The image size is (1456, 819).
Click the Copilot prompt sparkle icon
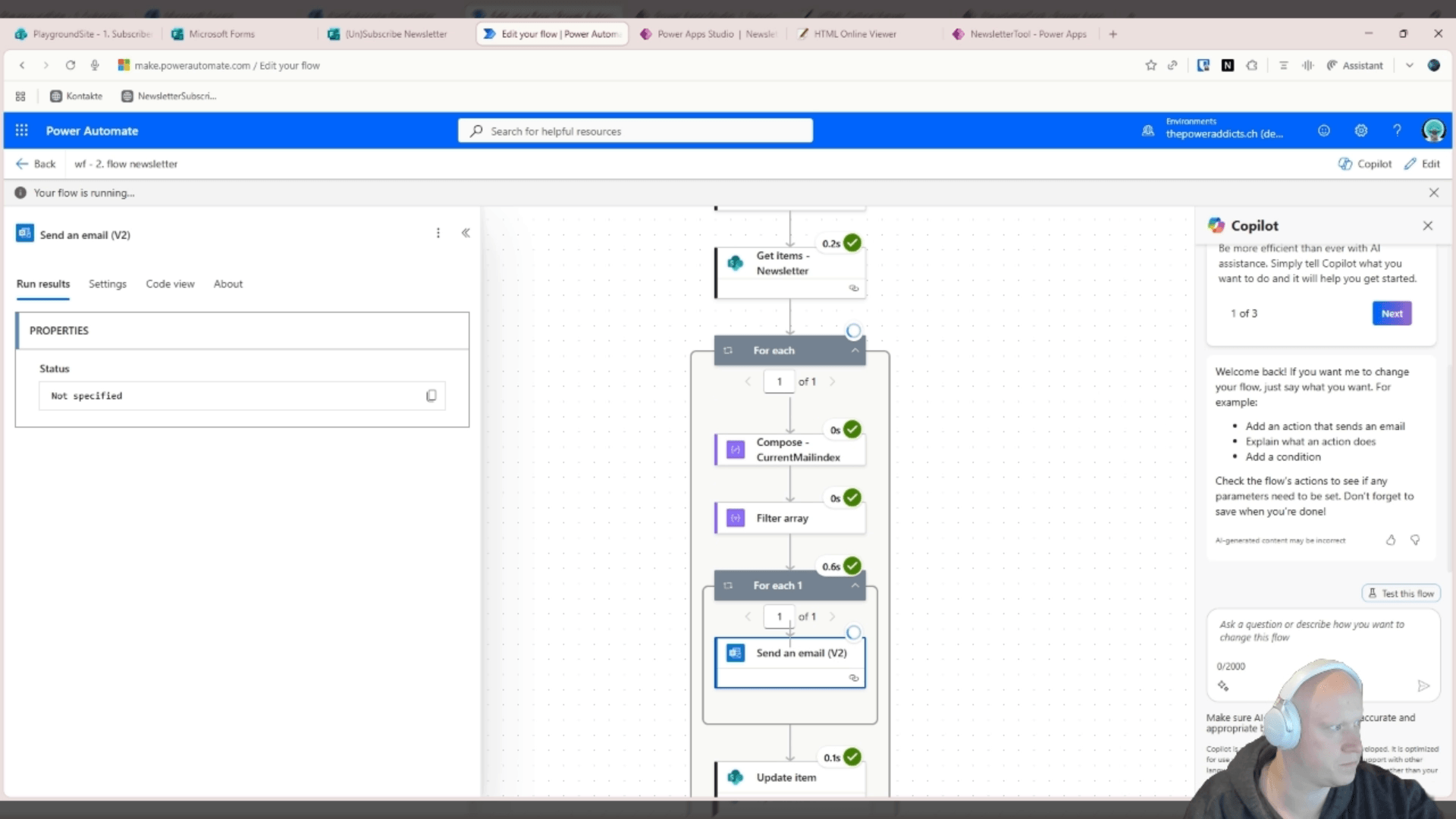tap(1223, 686)
